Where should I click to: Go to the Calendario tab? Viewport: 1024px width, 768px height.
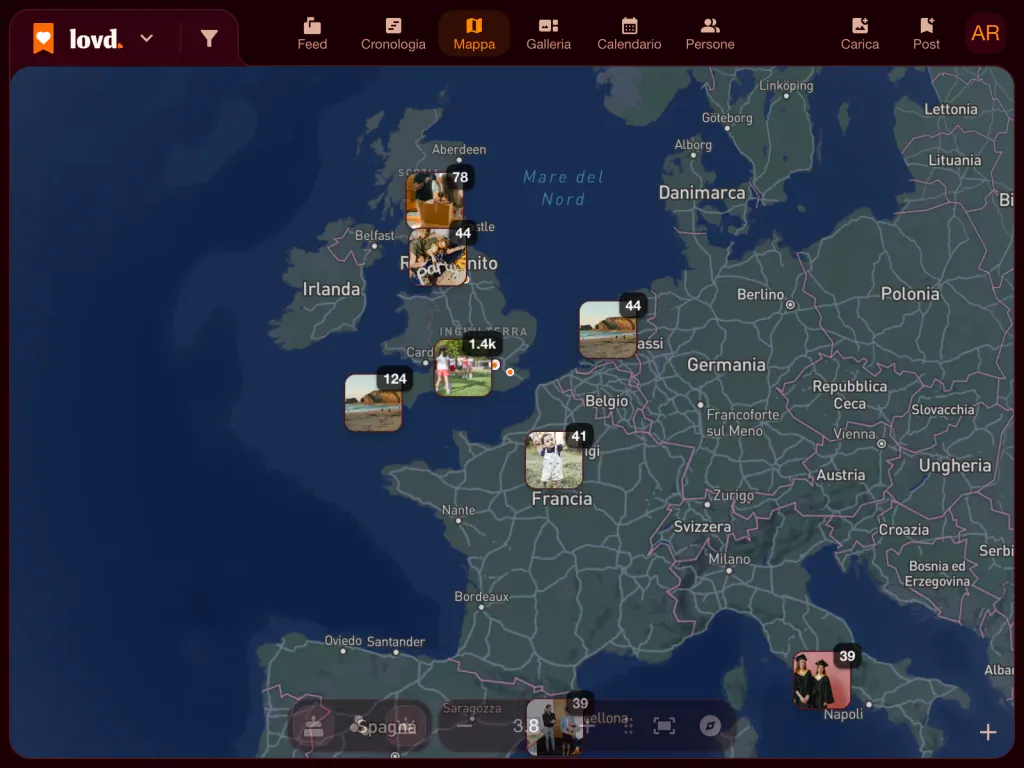[629, 34]
